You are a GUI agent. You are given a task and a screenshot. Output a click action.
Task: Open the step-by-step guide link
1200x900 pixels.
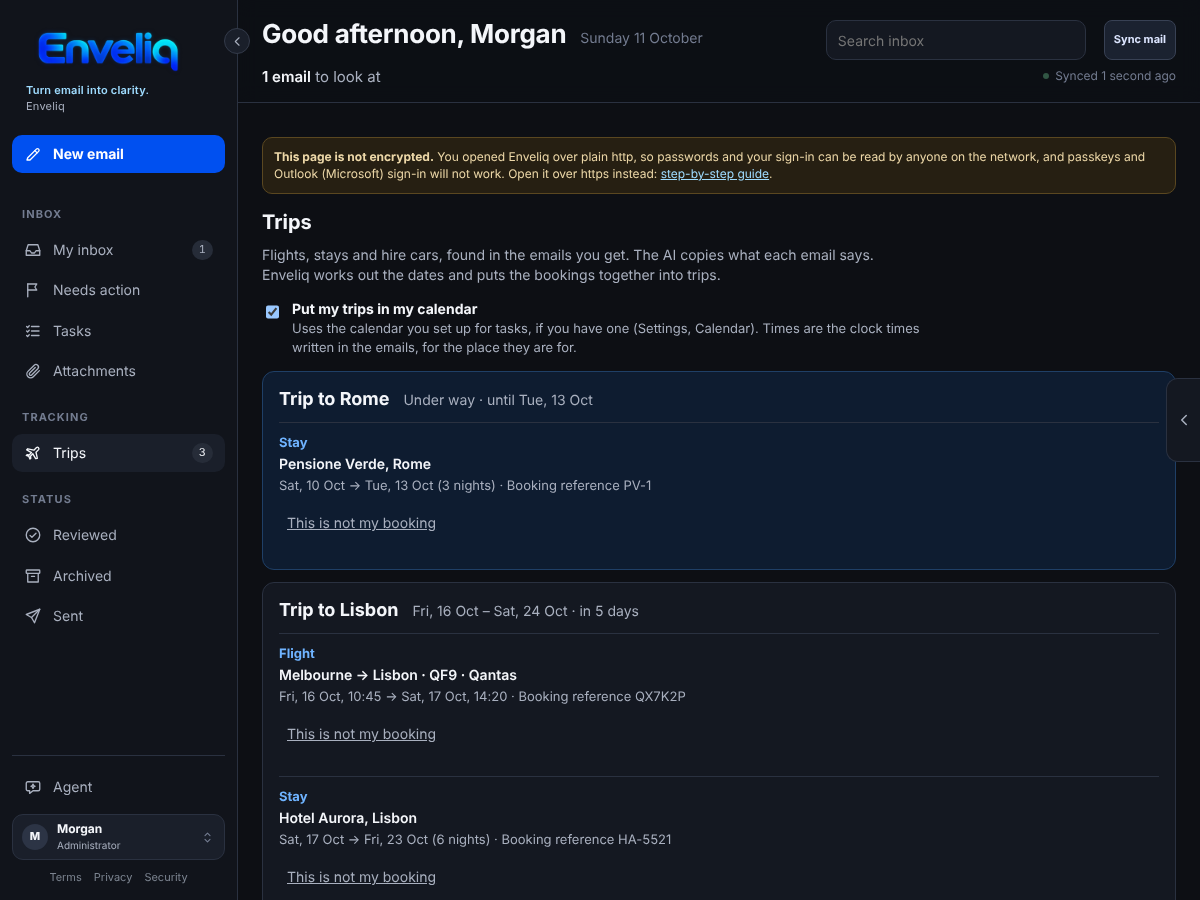coord(715,174)
